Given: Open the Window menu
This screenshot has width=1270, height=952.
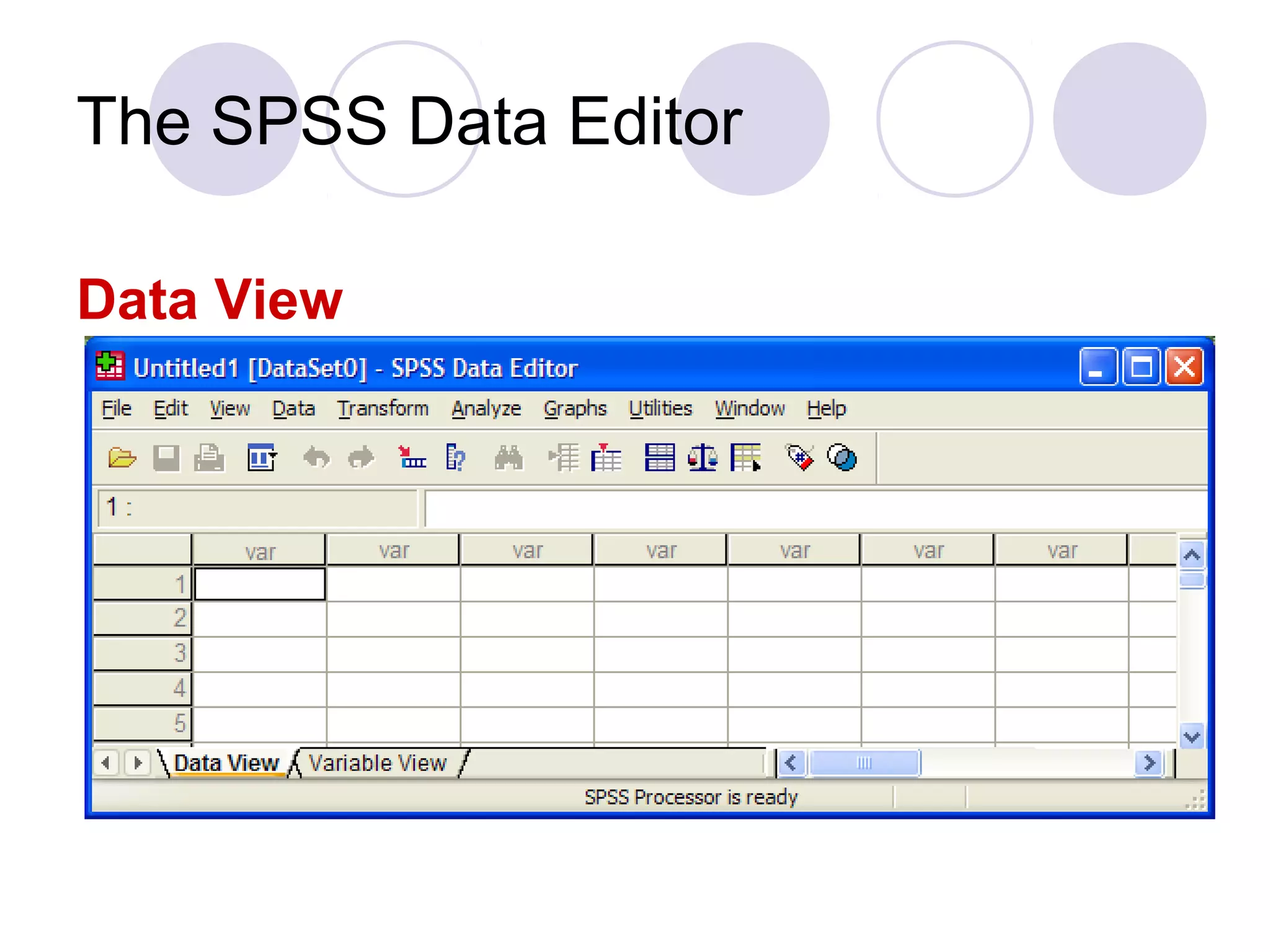Looking at the screenshot, I should pos(750,408).
